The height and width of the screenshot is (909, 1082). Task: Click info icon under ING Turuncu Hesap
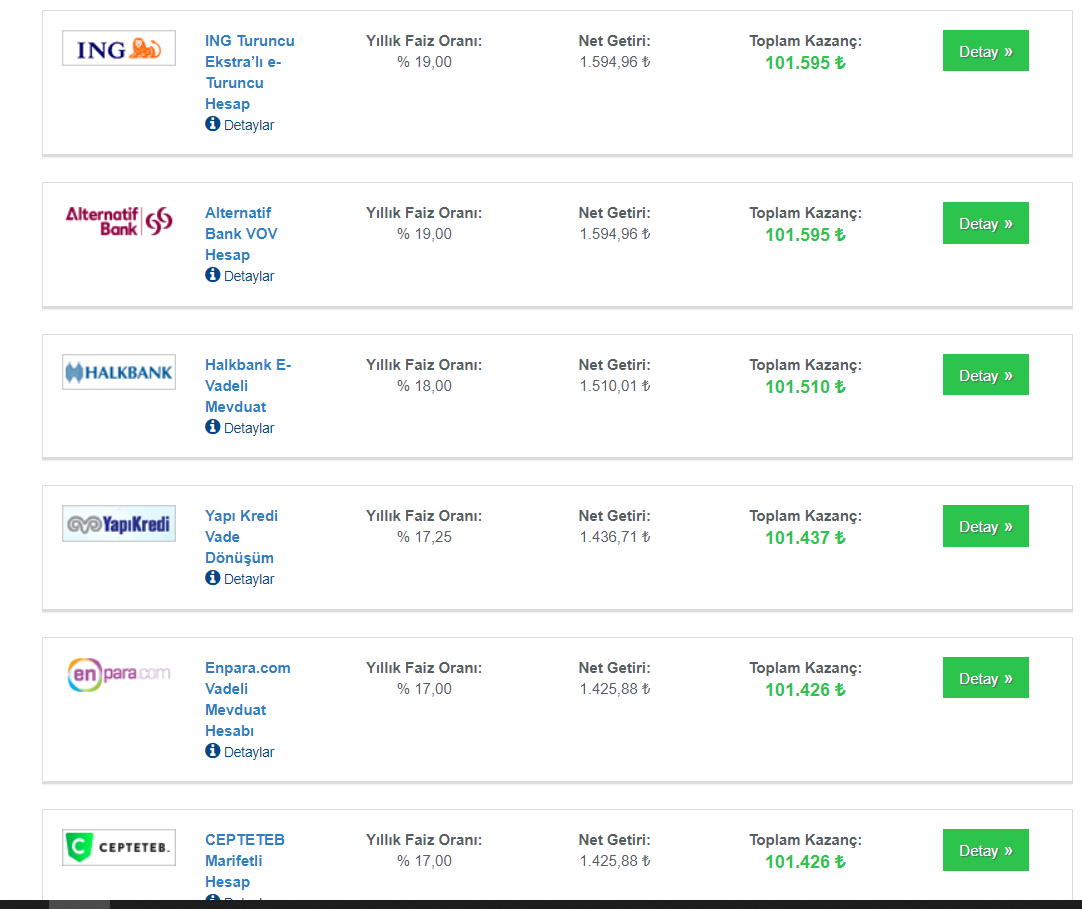(213, 124)
